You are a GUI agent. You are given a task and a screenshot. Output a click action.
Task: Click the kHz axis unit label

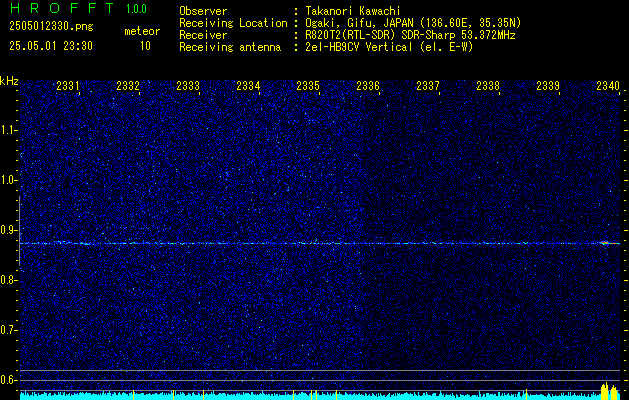click(9, 81)
